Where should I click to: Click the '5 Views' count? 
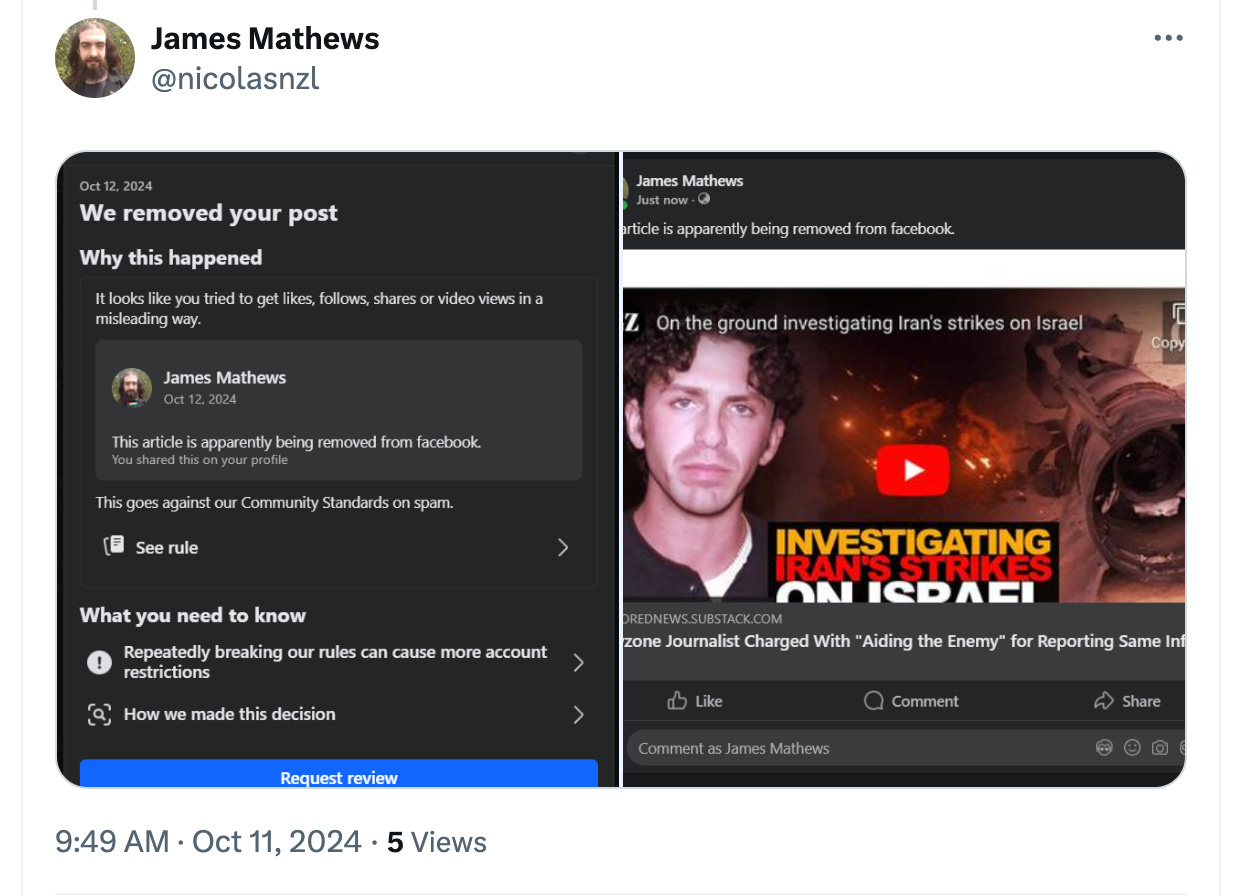pos(437,842)
